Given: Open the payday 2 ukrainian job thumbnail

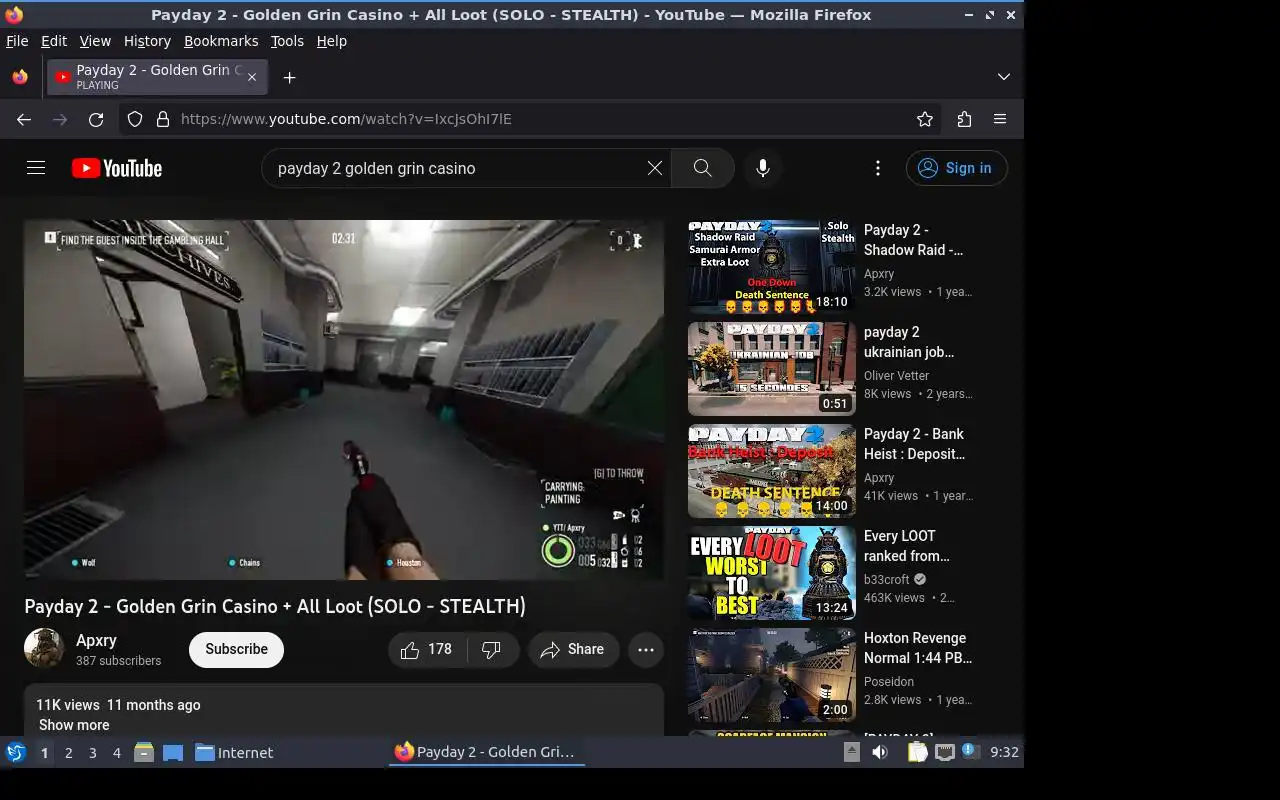Looking at the screenshot, I should [772, 369].
